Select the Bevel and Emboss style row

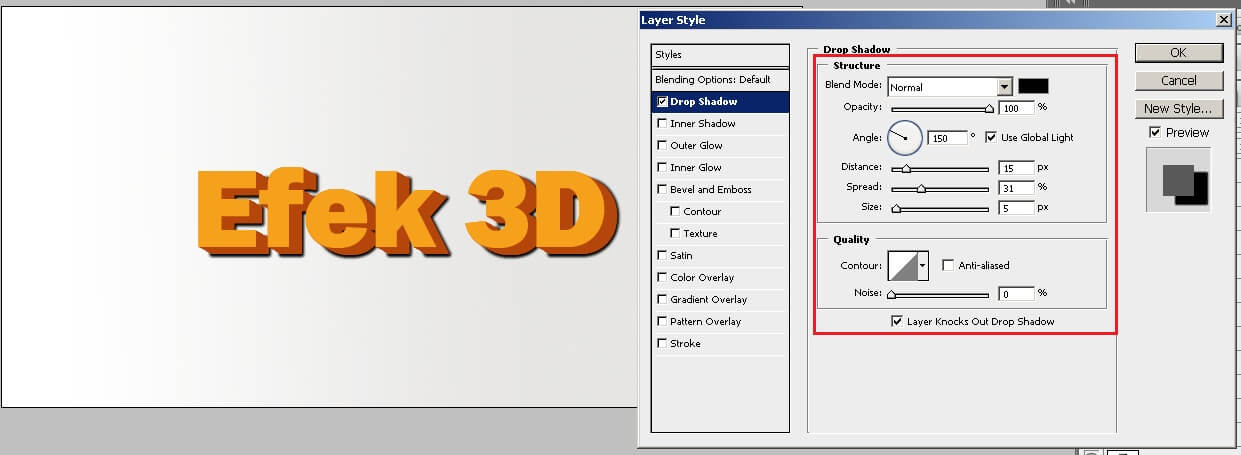tap(720, 190)
